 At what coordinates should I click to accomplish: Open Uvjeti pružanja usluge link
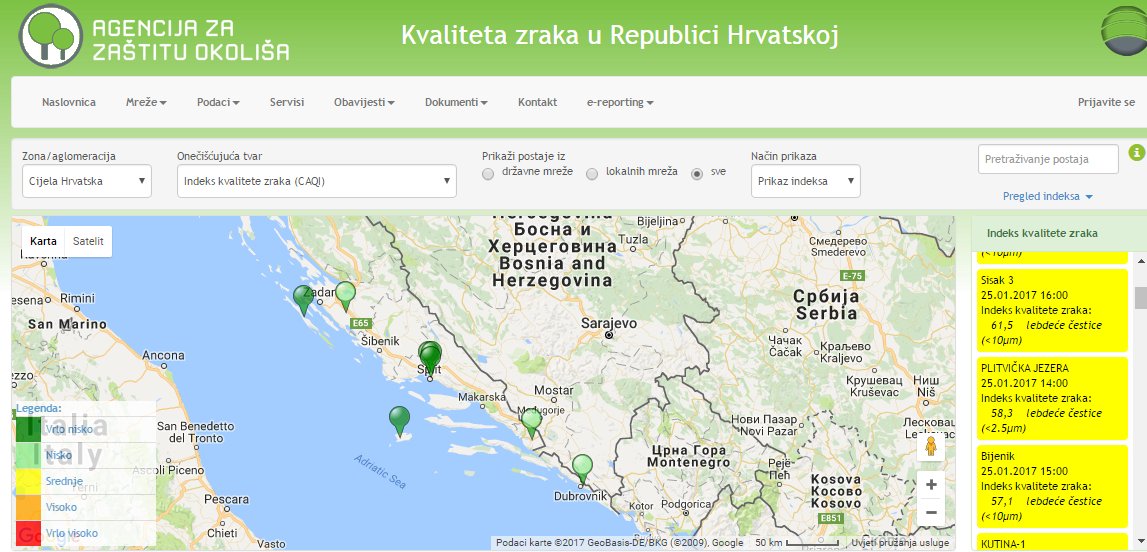[x=899, y=542]
